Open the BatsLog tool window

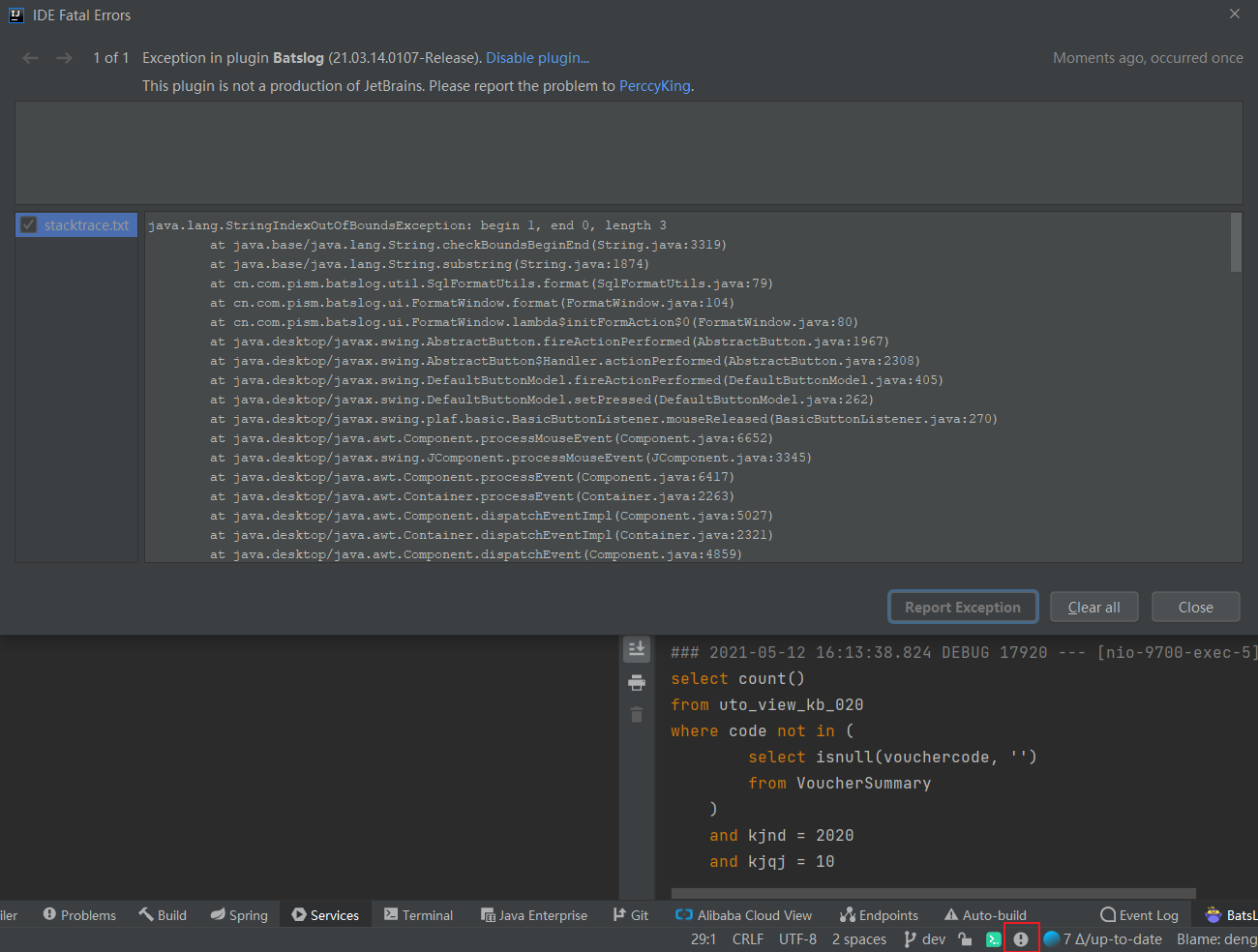(1236, 914)
